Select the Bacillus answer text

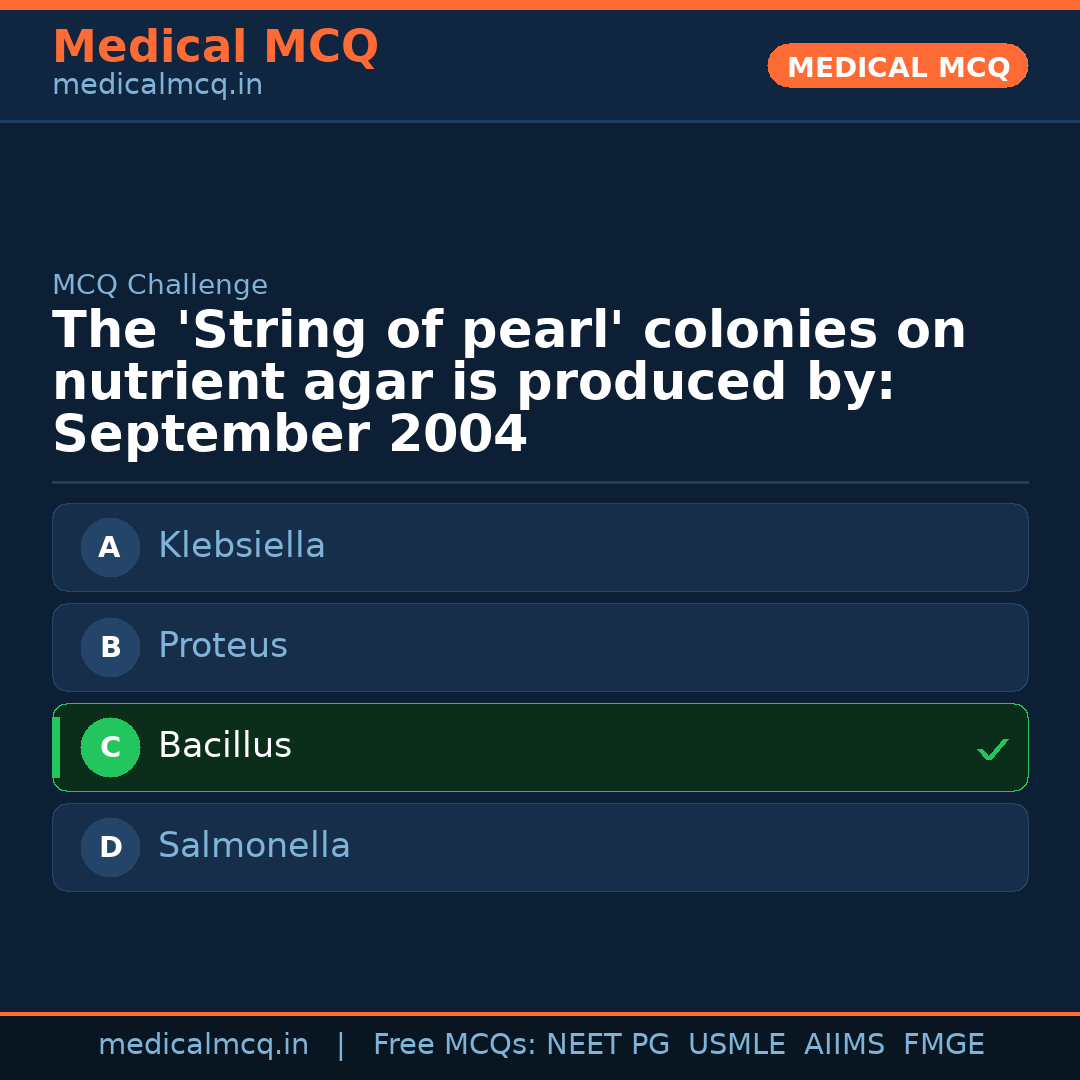pyautogui.click(x=225, y=746)
